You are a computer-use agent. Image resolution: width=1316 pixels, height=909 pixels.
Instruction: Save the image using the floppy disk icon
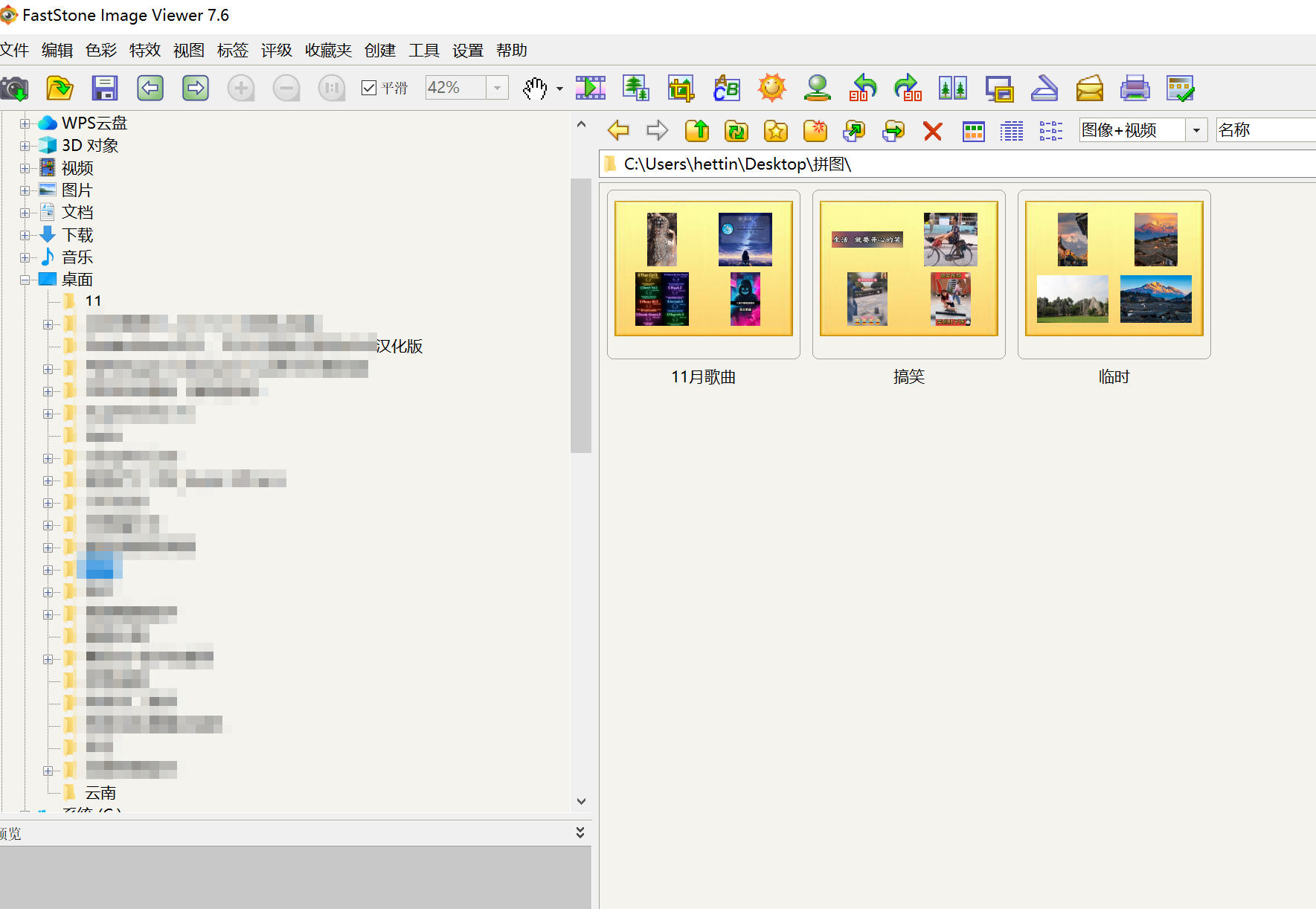click(105, 89)
